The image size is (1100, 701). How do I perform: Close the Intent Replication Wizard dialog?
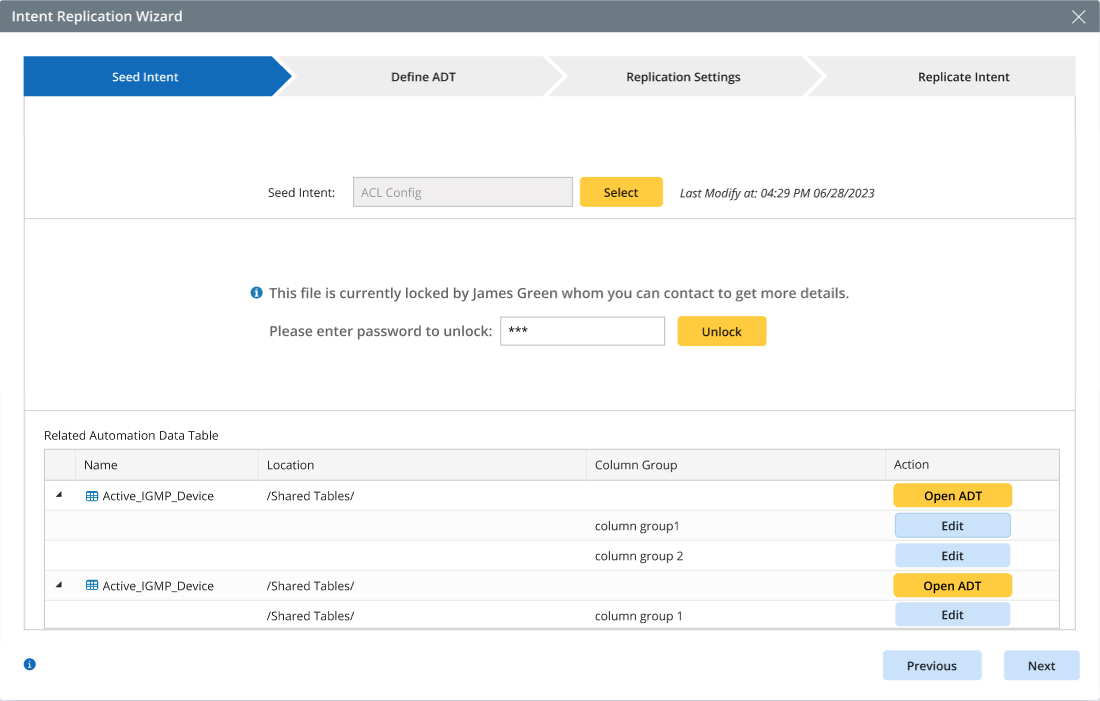click(x=1078, y=17)
